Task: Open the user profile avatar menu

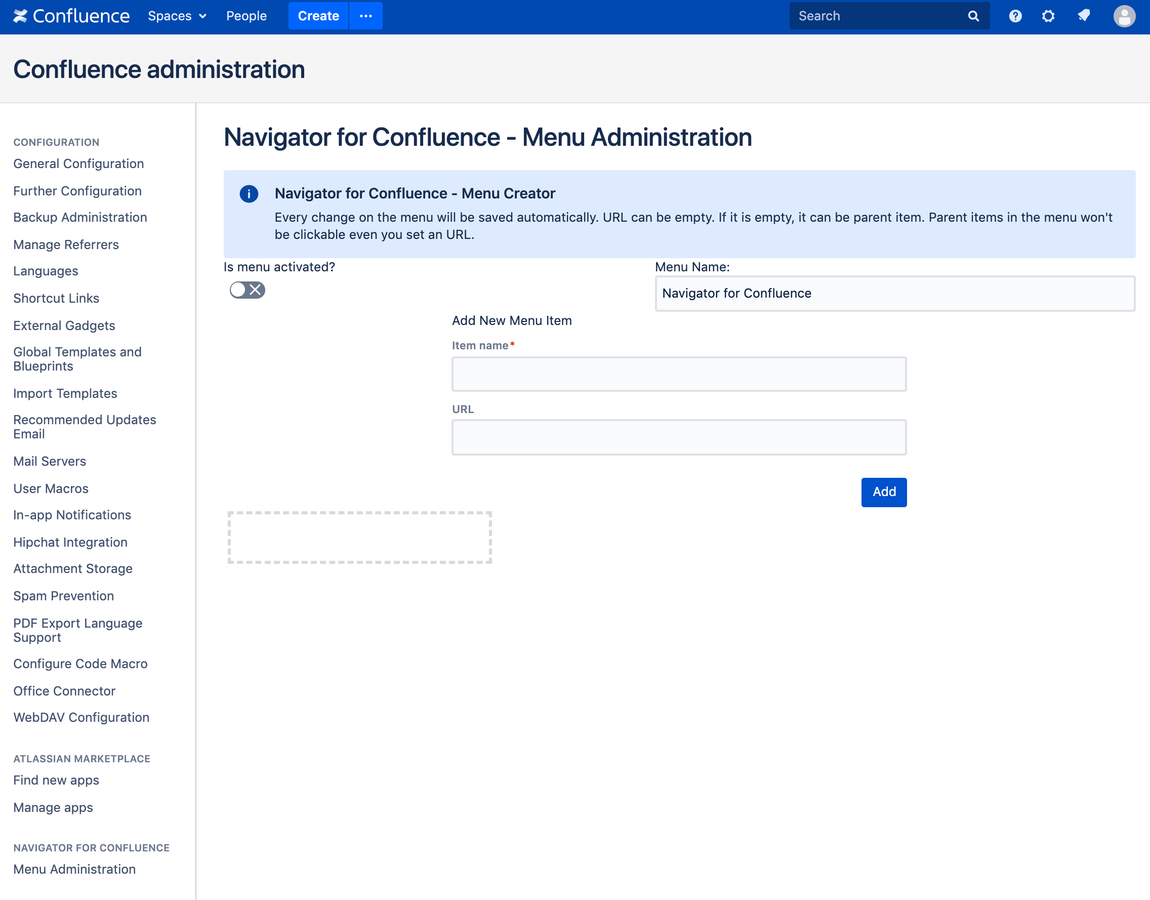Action: click(1124, 16)
